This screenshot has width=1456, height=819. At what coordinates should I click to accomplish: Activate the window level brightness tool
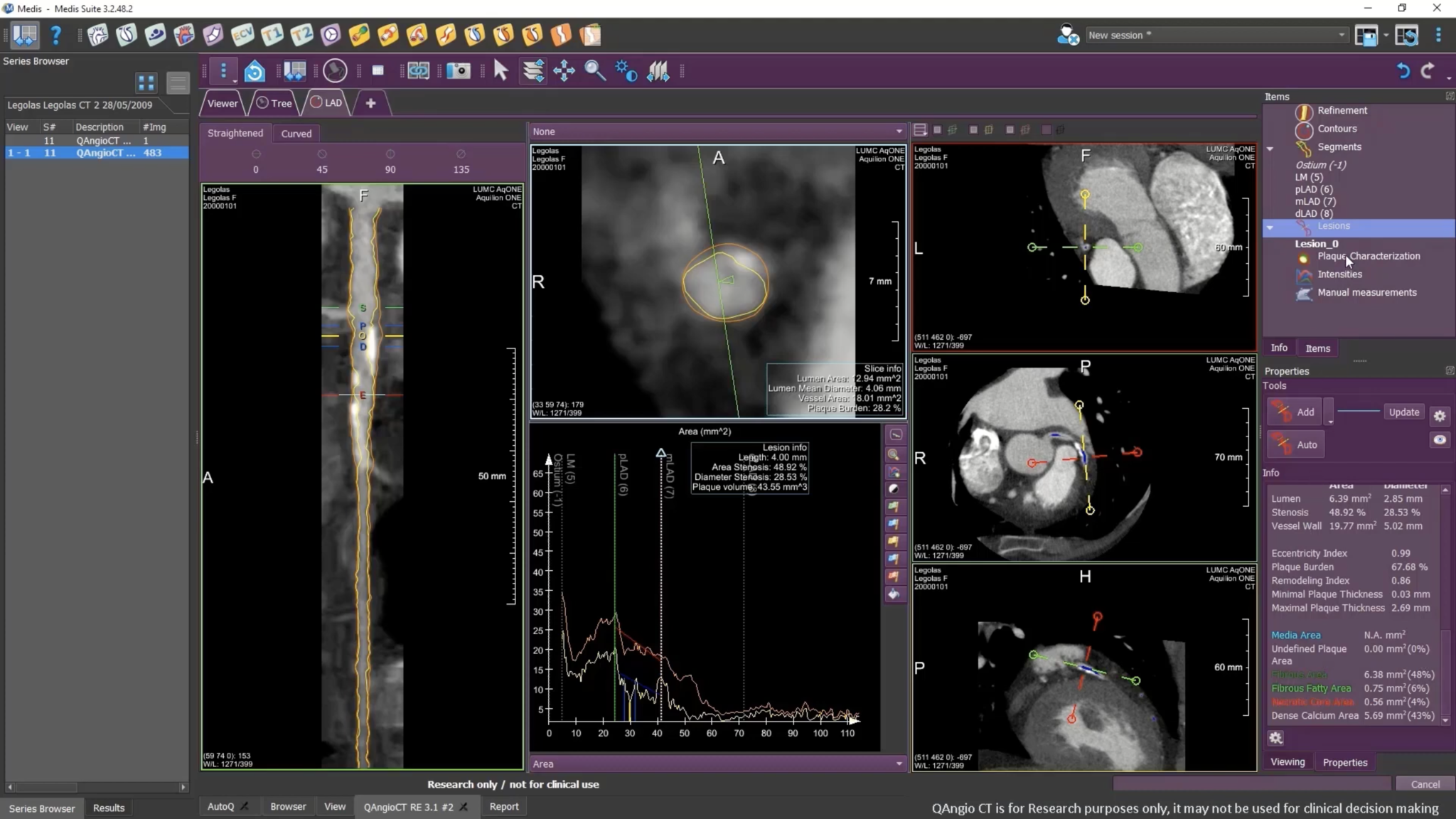(626, 70)
